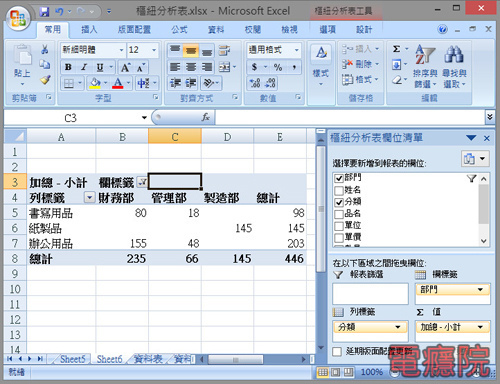Check the 單位 field checkbox
Image resolution: width=500 pixels, height=384 pixels.
(339, 226)
